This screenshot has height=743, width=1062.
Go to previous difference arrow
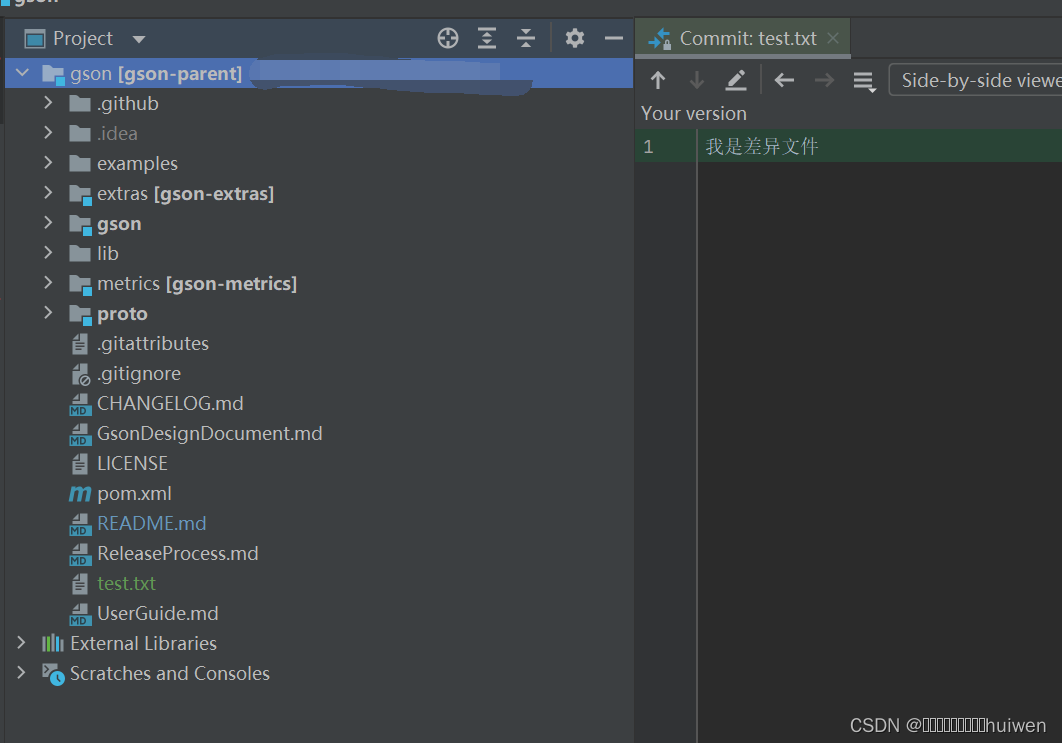tap(658, 81)
